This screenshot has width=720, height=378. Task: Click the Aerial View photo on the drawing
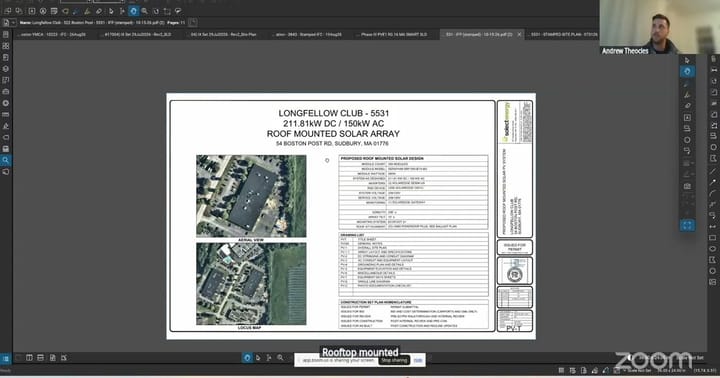pos(251,196)
